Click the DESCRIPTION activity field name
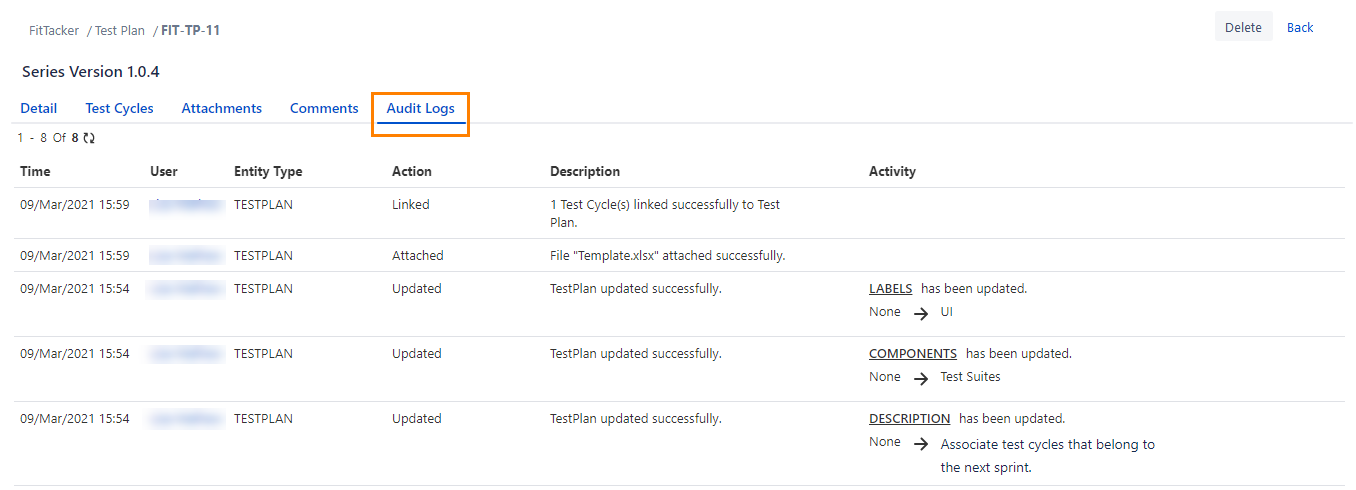Viewport: 1356px width, 490px height. pos(910,418)
